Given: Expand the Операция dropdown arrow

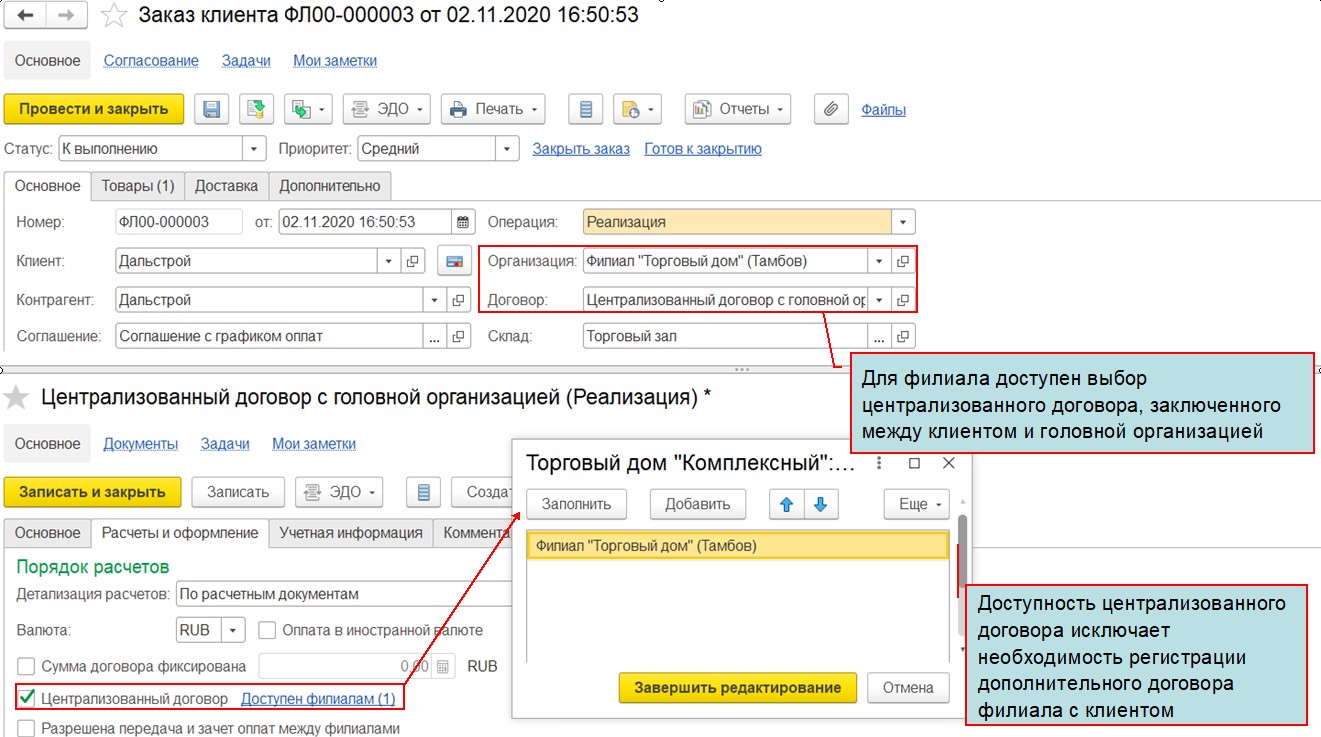Looking at the screenshot, I should point(903,222).
